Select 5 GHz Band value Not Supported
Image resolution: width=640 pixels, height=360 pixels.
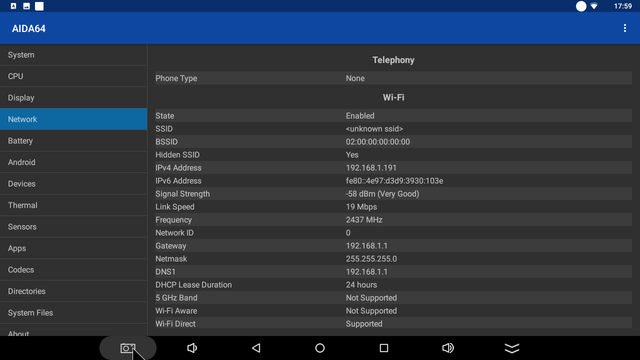pyautogui.click(x=371, y=298)
